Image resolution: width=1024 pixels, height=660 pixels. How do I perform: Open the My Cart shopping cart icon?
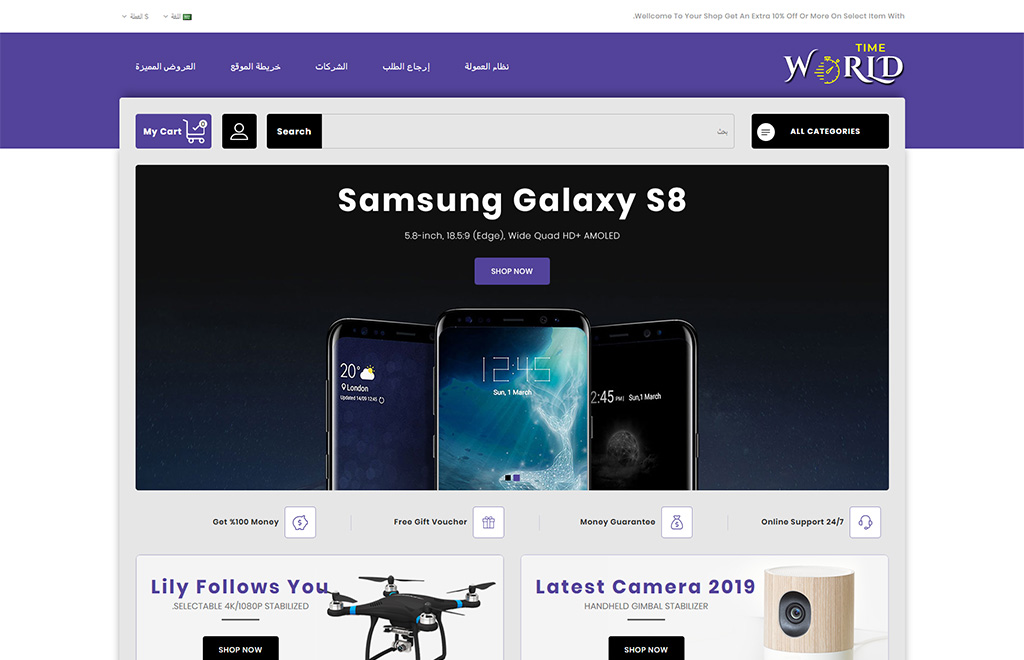[195, 131]
